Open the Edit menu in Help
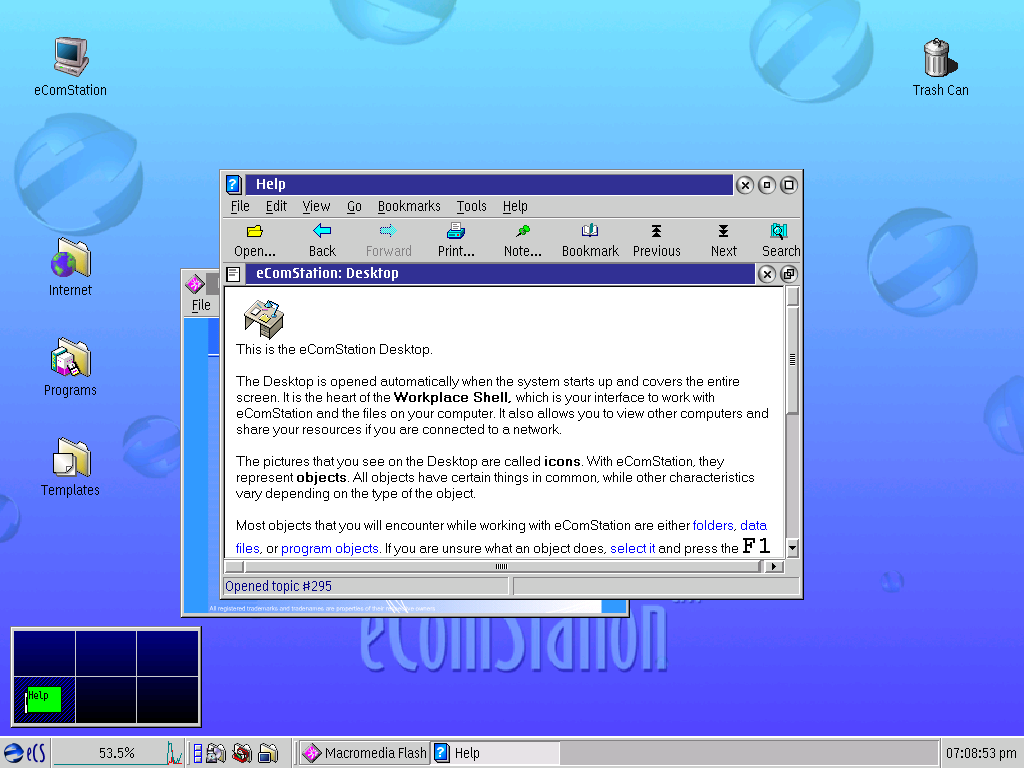Viewport: 1024px width, 768px height. click(x=276, y=206)
